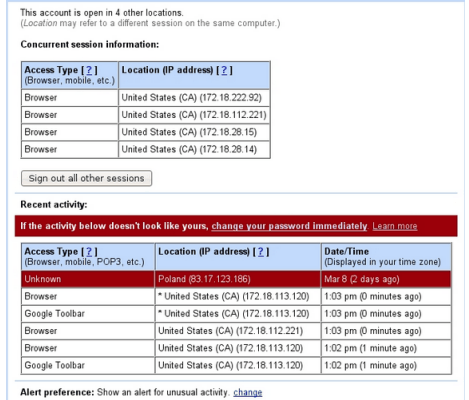Open help '?' beside Location in concurrent sessions

point(224,70)
